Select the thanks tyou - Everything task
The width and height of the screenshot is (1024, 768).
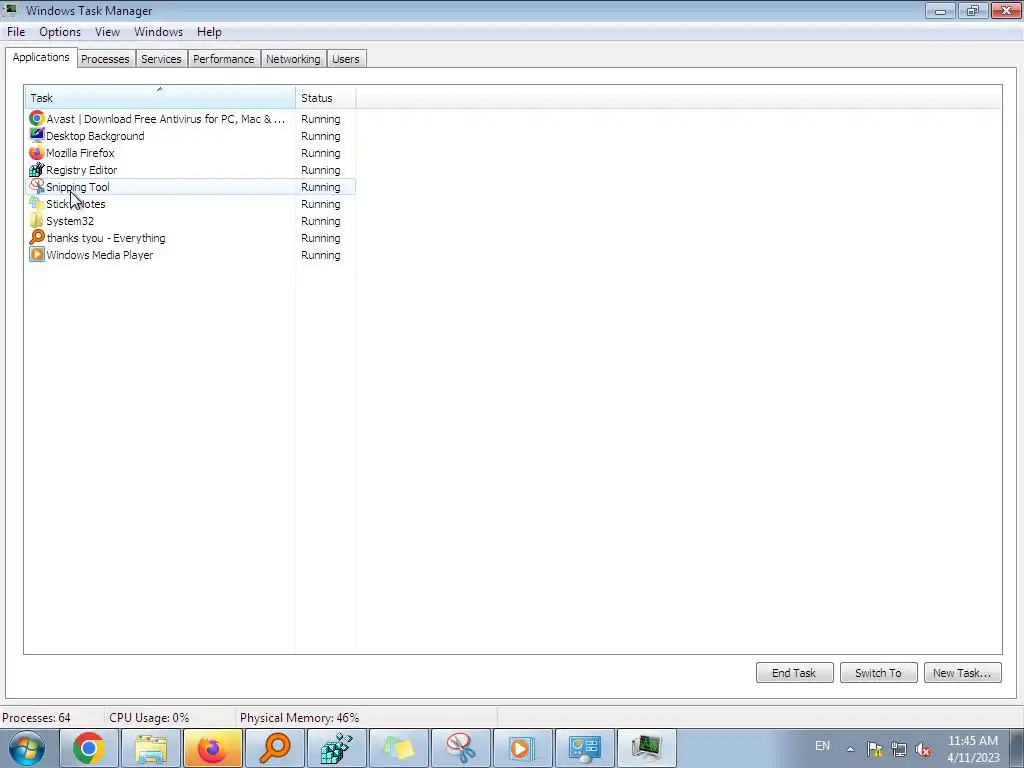(x=190, y=238)
